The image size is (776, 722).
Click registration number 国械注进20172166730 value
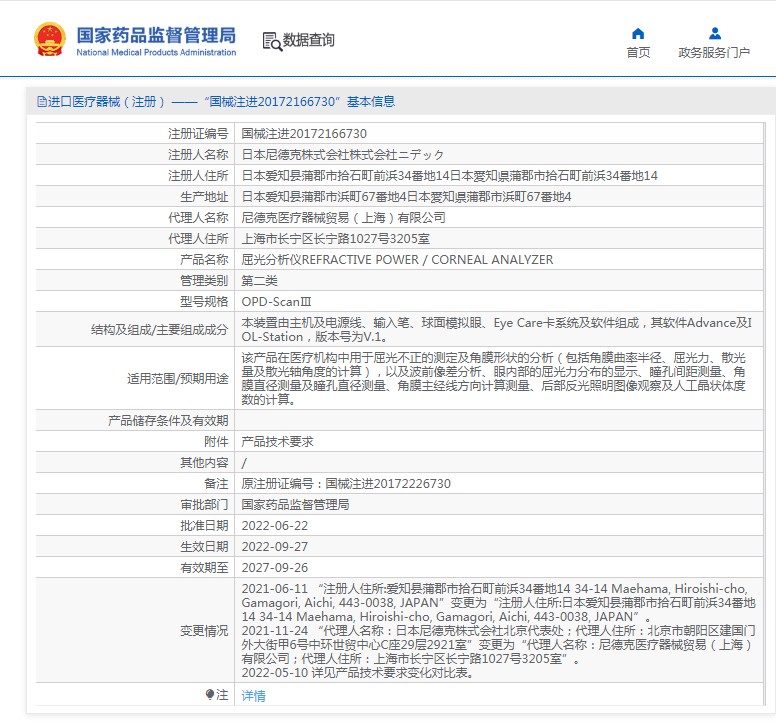(304, 133)
